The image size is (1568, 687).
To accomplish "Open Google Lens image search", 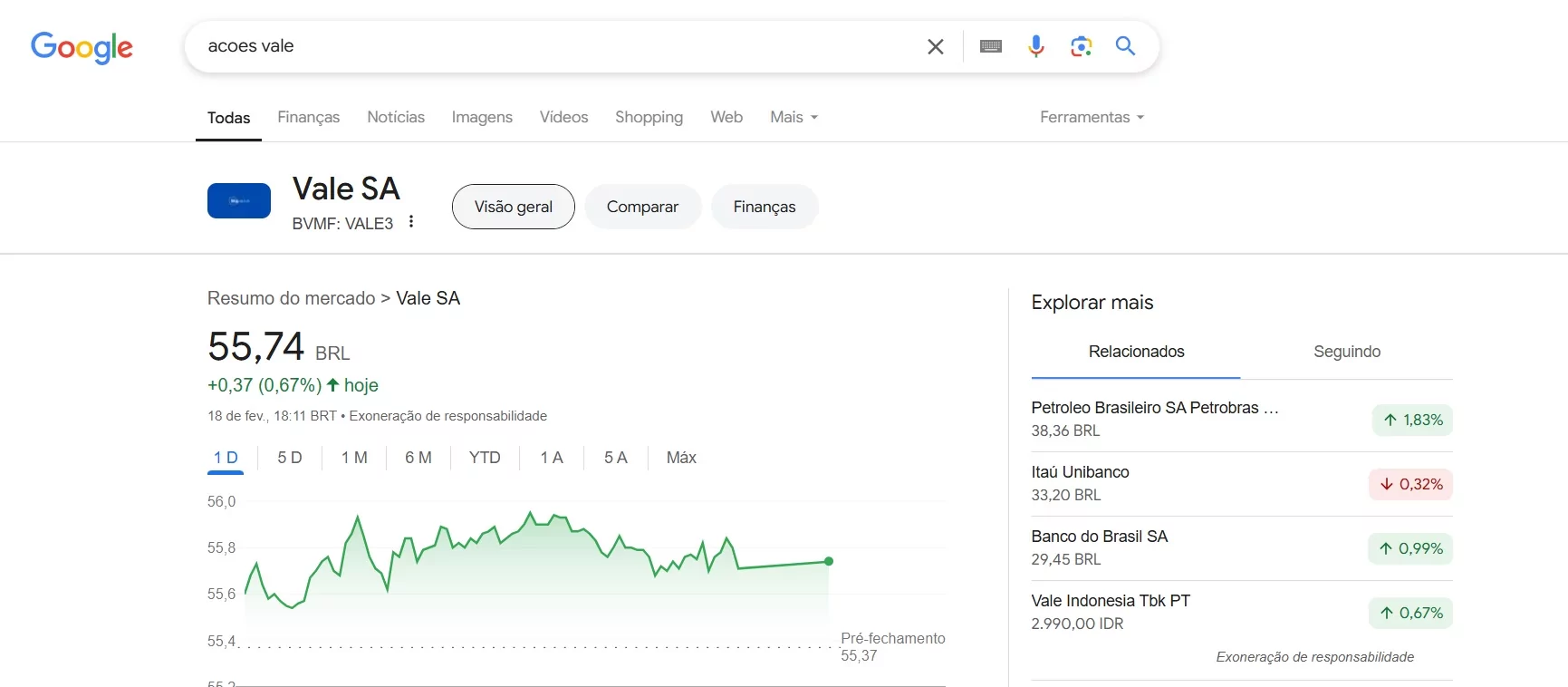I will click(x=1081, y=46).
